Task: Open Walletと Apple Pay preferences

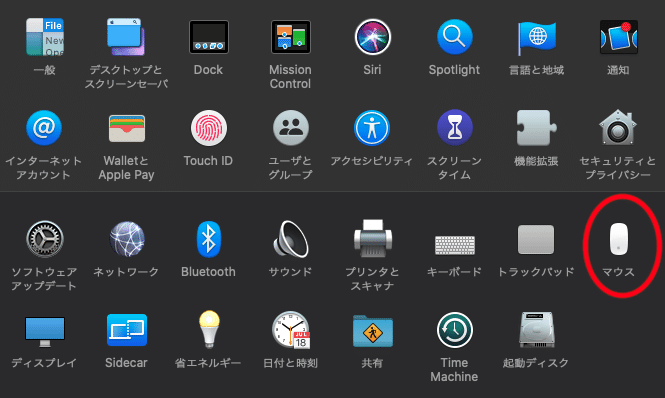Action: pos(126,128)
